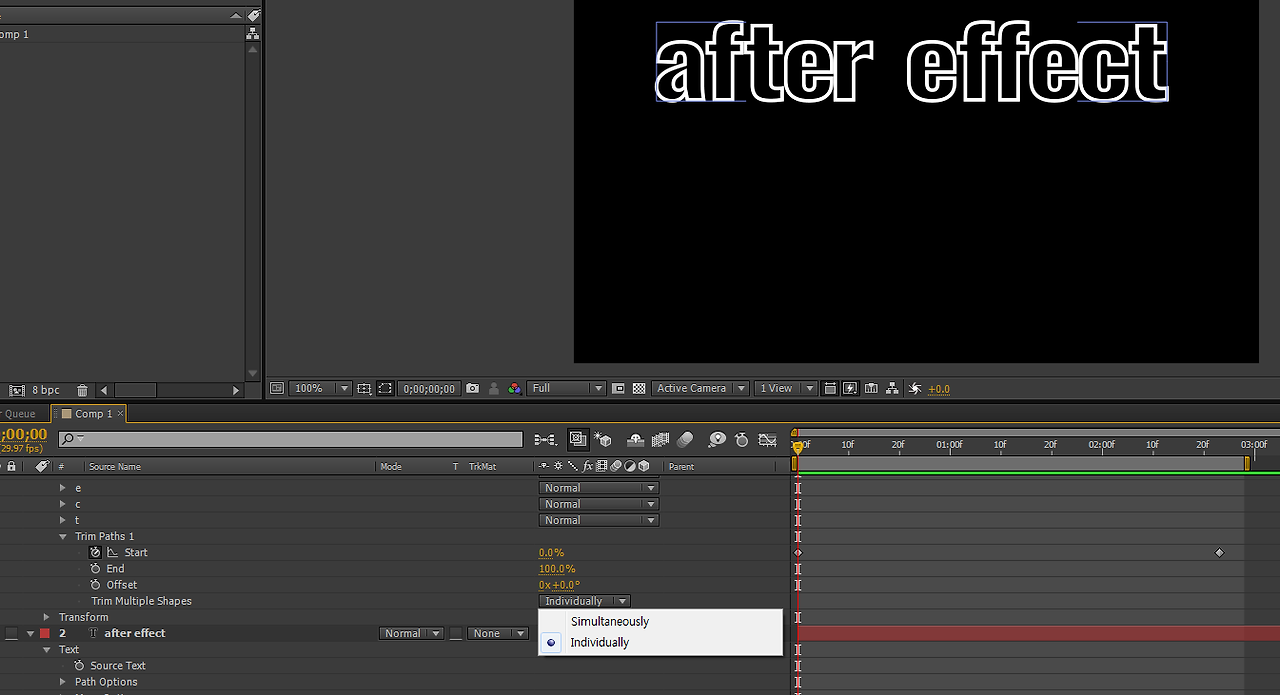Switch to Render Queue tab
Viewport: 1280px width, 695px height.
(x=18, y=414)
